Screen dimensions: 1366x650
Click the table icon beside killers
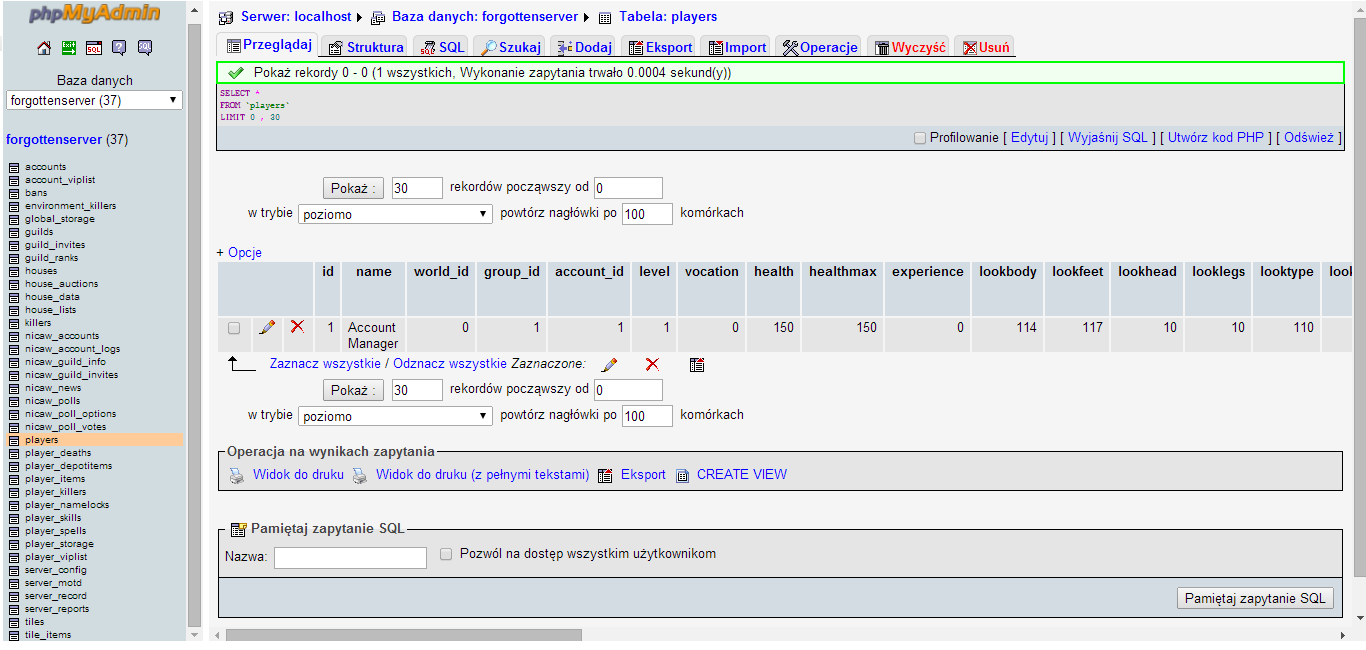click(x=14, y=323)
